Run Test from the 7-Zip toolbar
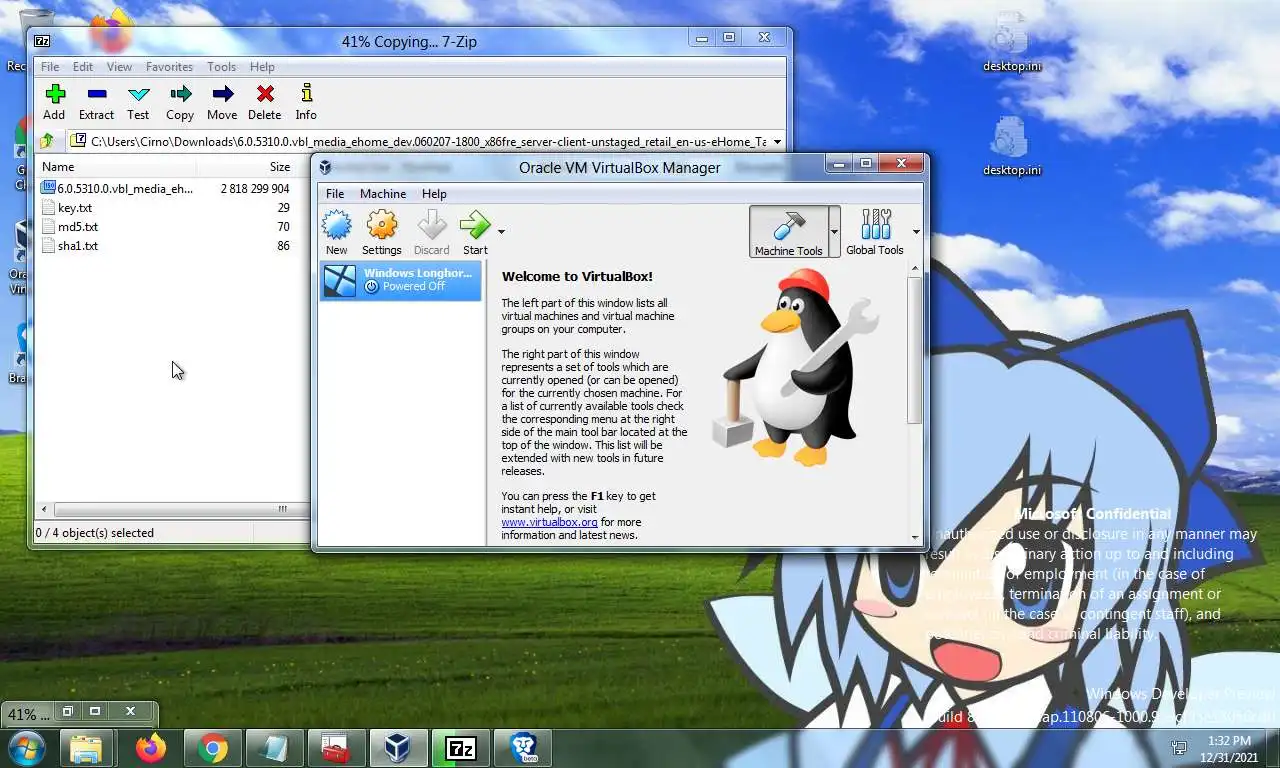This screenshot has width=1280, height=768. click(x=138, y=102)
